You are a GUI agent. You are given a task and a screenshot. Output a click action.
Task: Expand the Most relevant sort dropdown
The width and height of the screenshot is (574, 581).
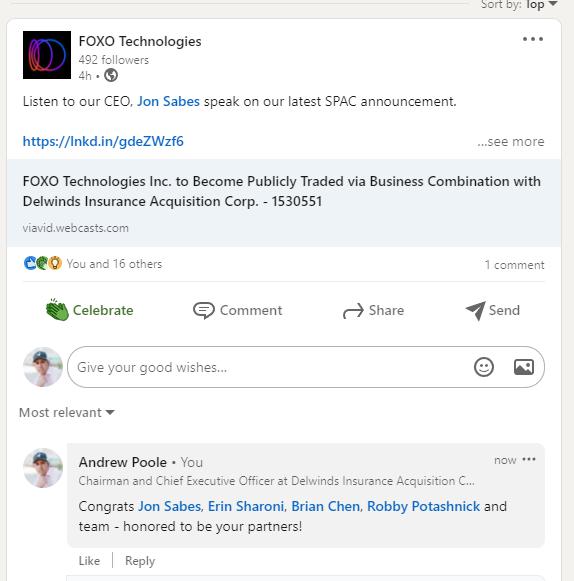tap(67, 412)
